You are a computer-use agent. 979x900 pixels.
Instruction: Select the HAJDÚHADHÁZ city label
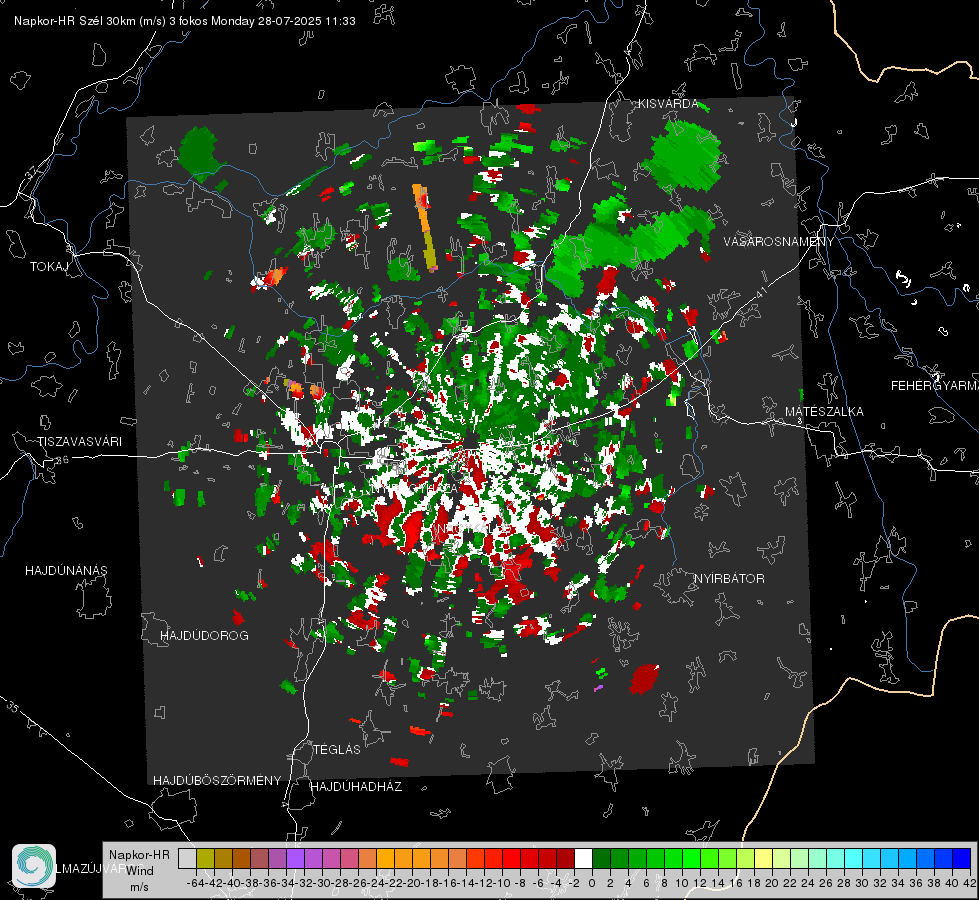pyautogui.click(x=356, y=787)
